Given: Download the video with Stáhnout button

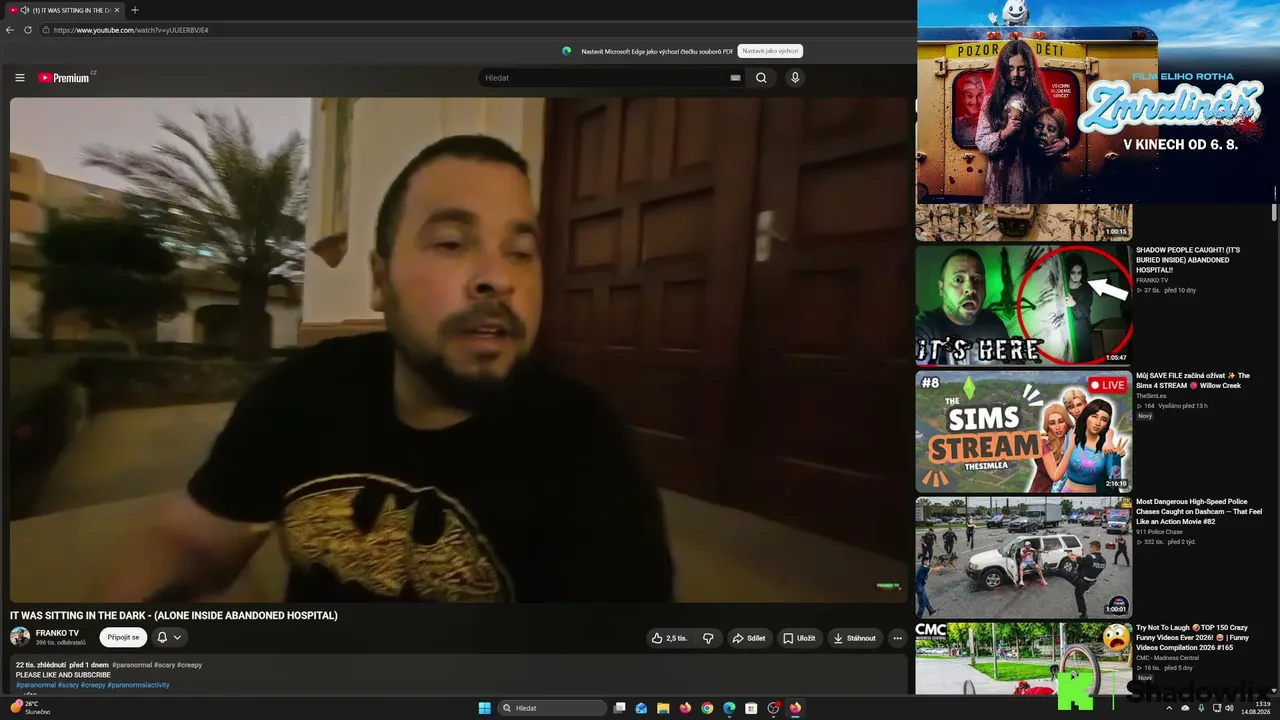Looking at the screenshot, I should tap(854, 638).
